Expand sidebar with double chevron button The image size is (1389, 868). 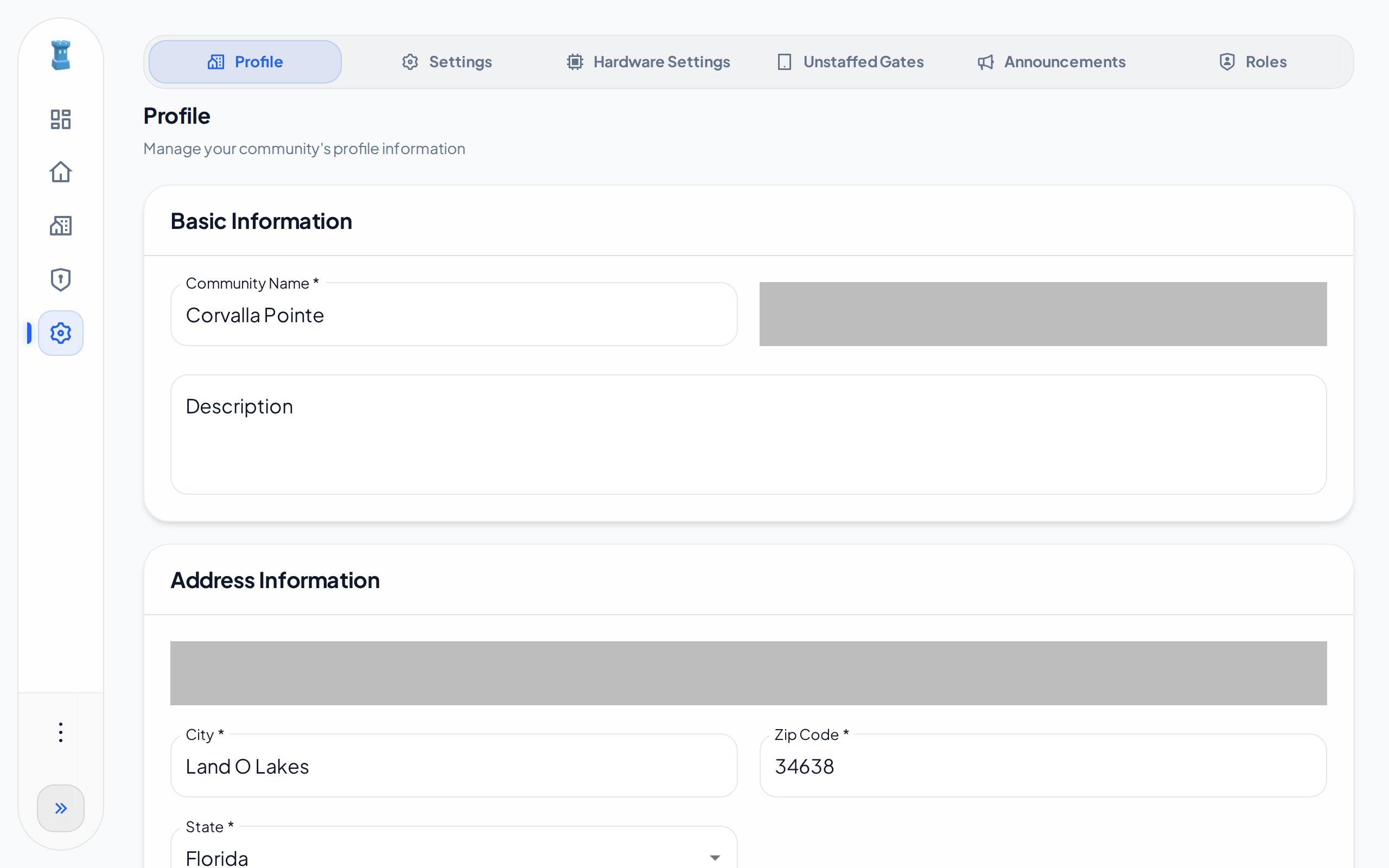click(61, 808)
